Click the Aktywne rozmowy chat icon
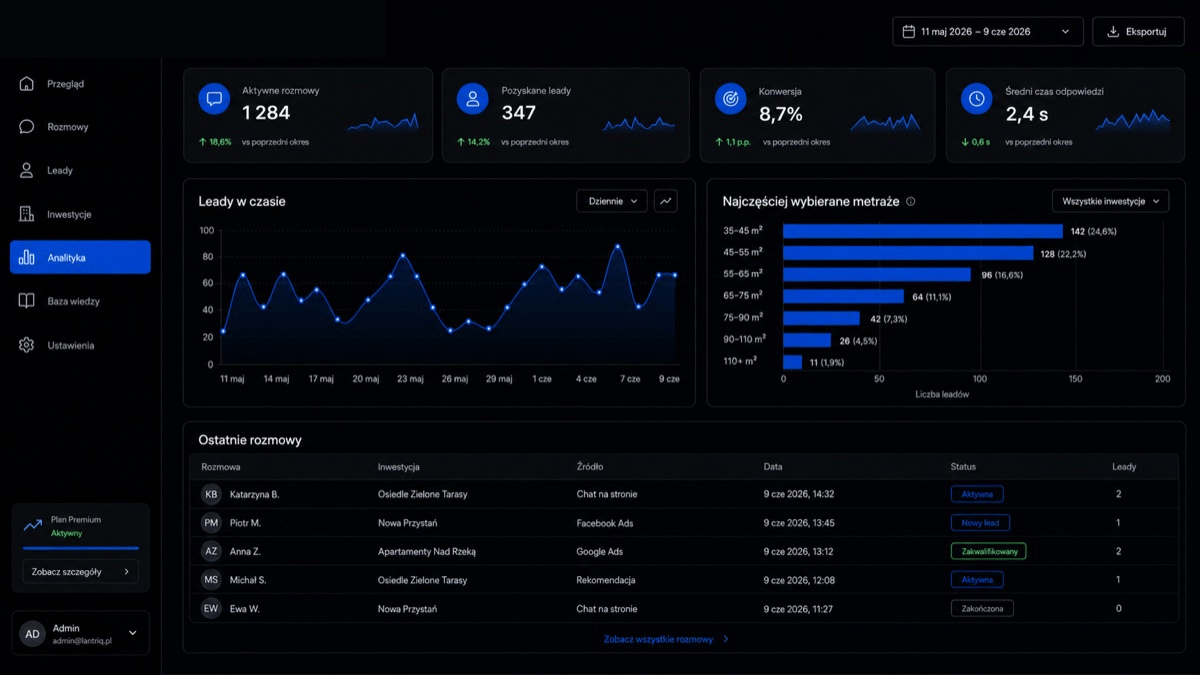Viewport: 1200px width, 675px height. point(213,99)
